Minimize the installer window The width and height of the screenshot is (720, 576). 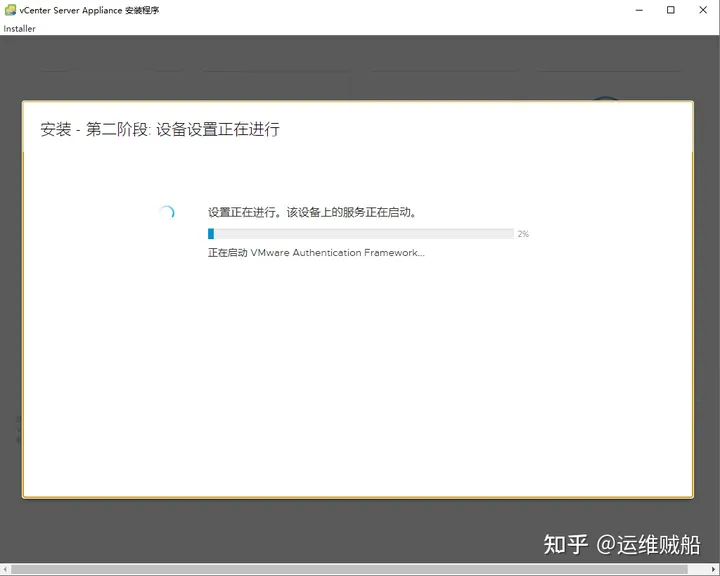(x=638, y=10)
